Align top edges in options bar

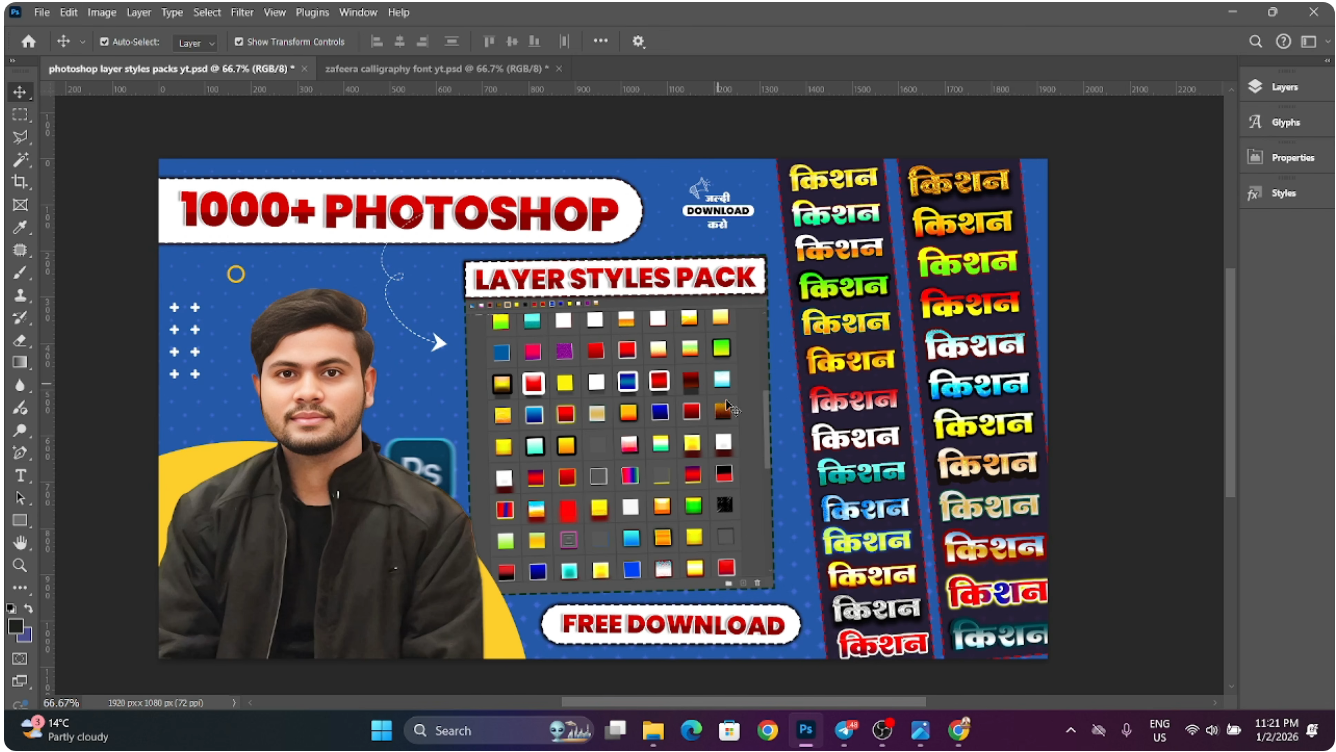click(x=490, y=42)
